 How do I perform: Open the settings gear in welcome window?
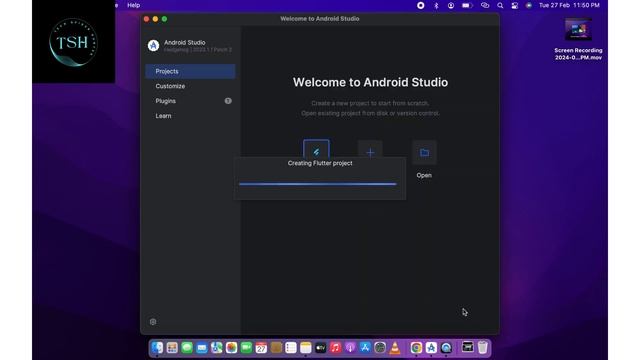(153, 322)
